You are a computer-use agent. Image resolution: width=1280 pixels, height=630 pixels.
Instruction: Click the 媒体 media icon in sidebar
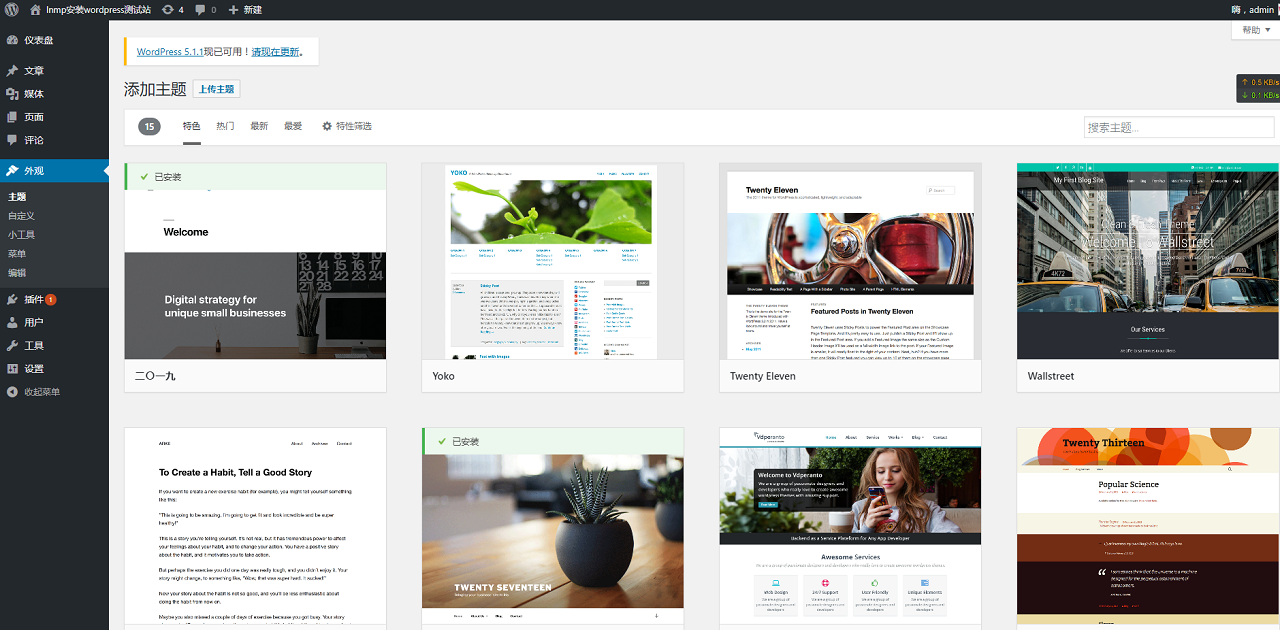point(12,94)
